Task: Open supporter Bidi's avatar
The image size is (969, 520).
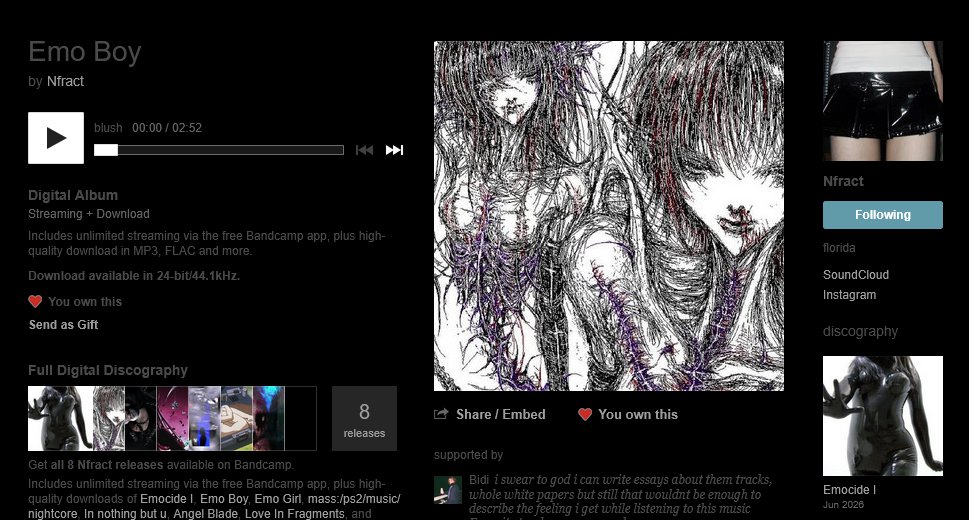Action: click(x=447, y=490)
